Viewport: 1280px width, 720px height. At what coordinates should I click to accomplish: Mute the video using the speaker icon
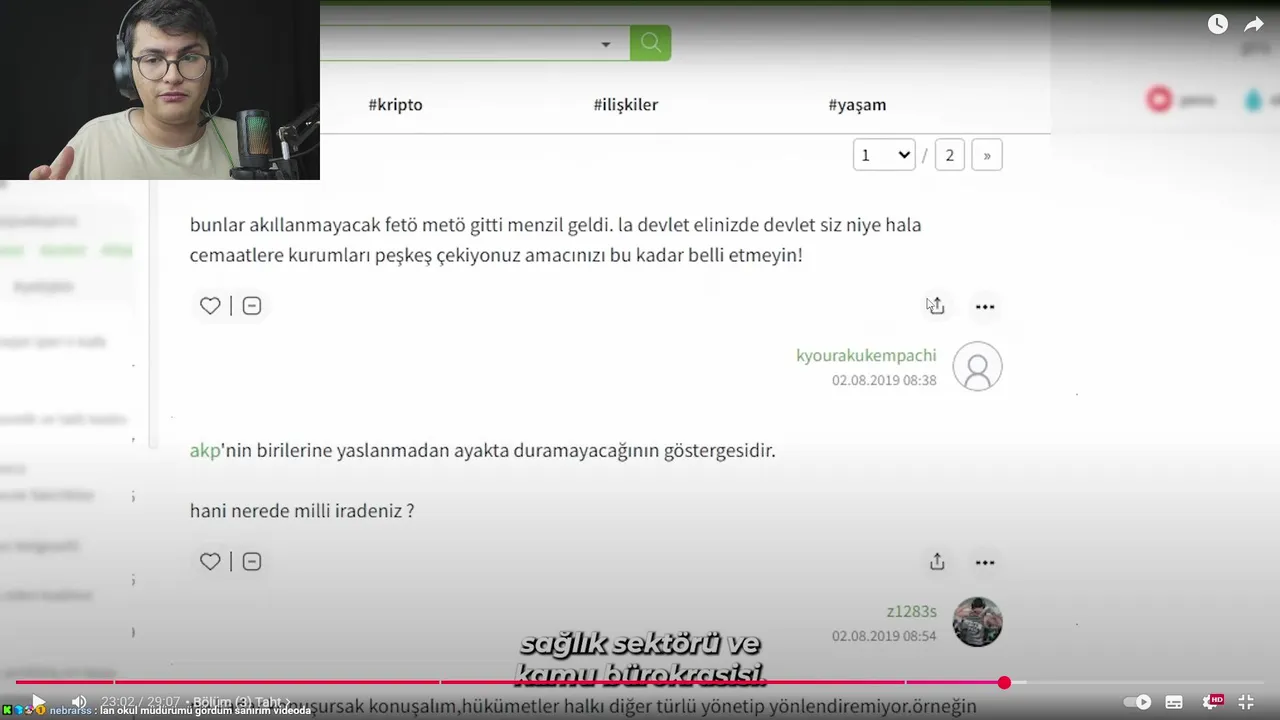[x=79, y=702]
